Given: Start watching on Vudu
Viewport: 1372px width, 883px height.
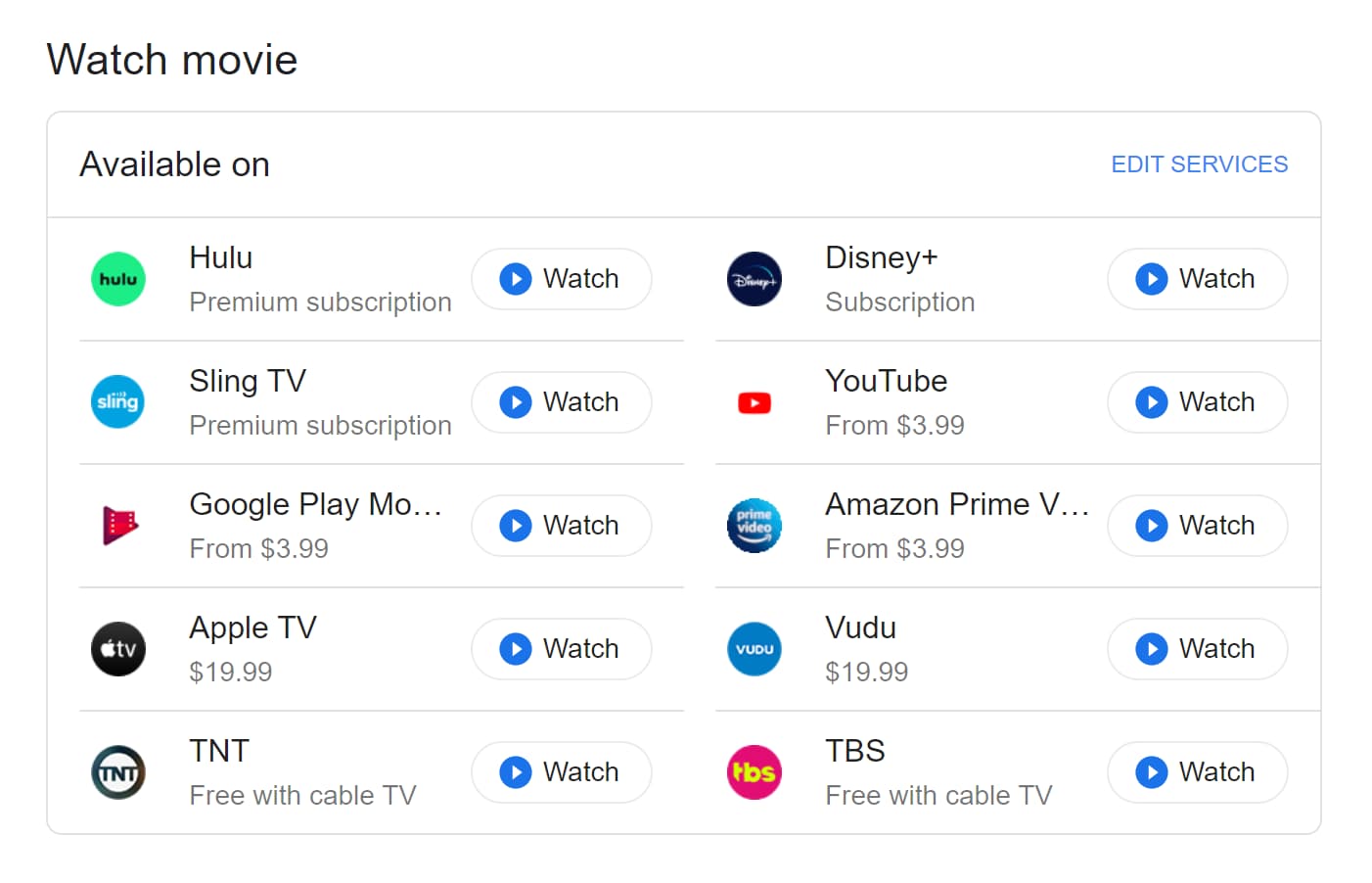Looking at the screenshot, I should point(1197,649).
